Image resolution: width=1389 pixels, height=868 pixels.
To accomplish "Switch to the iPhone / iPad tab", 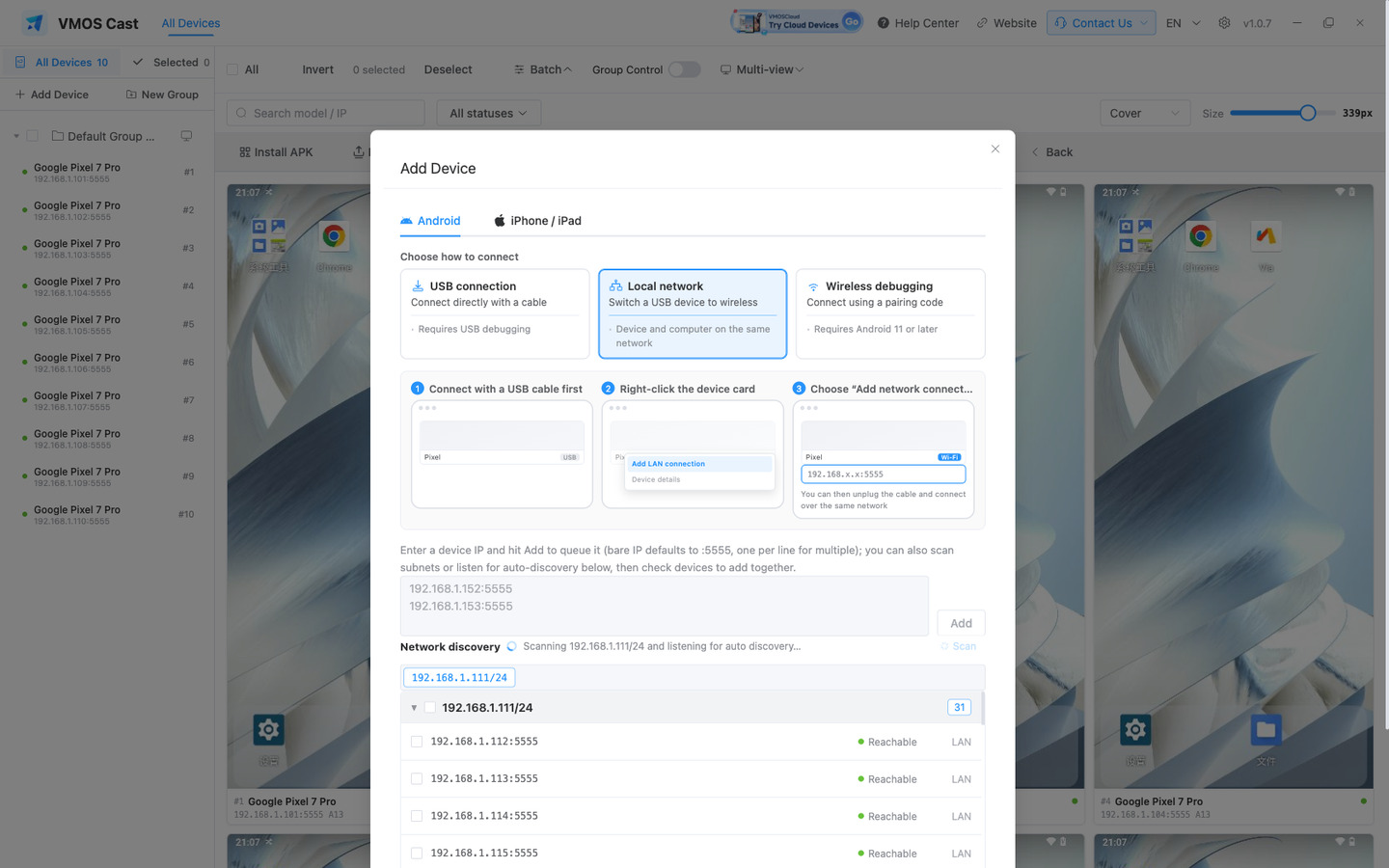I will pos(537,221).
